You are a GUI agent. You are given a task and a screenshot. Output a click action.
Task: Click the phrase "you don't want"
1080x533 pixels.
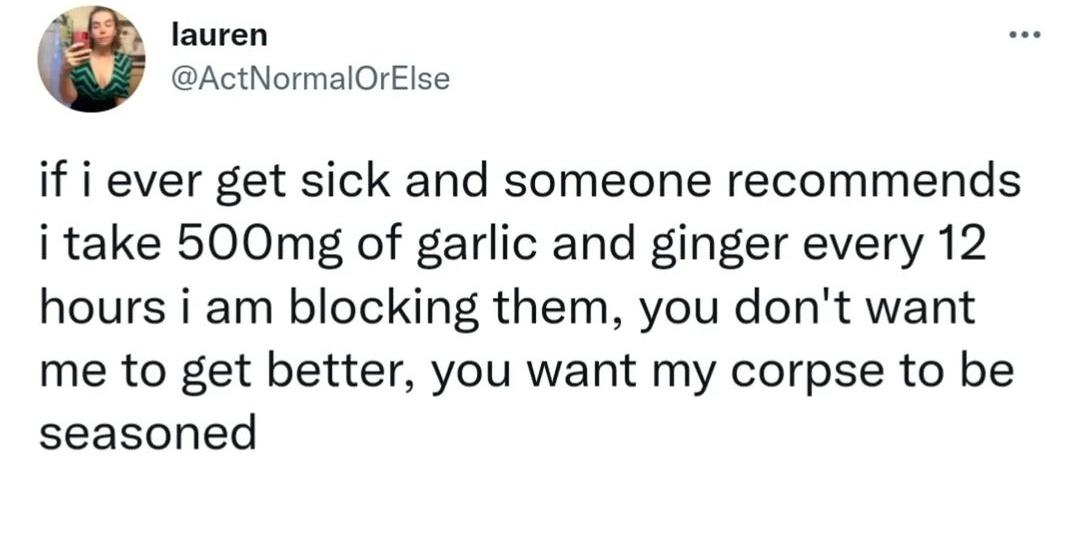[808, 311]
